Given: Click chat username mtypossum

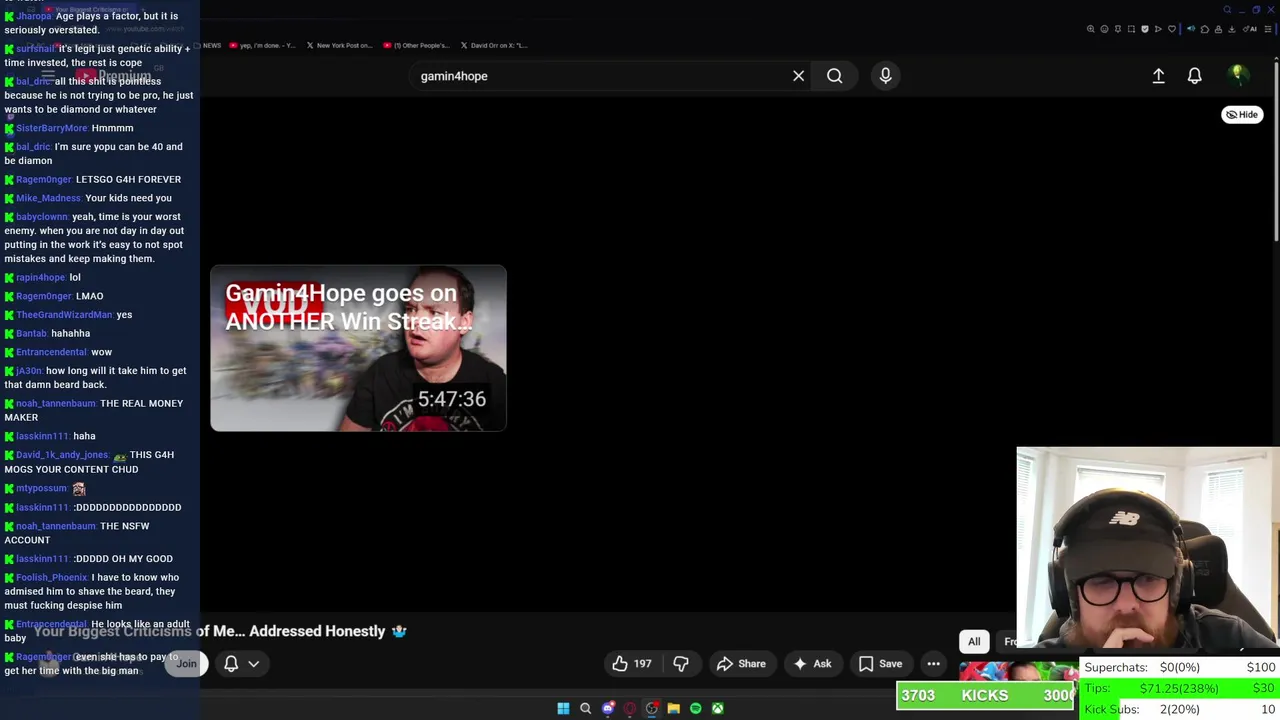Looking at the screenshot, I should (x=41, y=488).
